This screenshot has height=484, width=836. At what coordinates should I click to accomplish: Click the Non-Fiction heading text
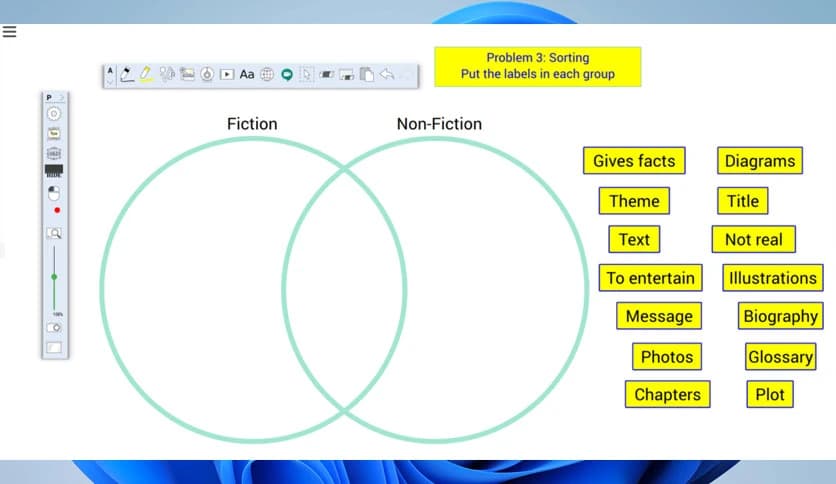pyautogui.click(x=439, y=124)
